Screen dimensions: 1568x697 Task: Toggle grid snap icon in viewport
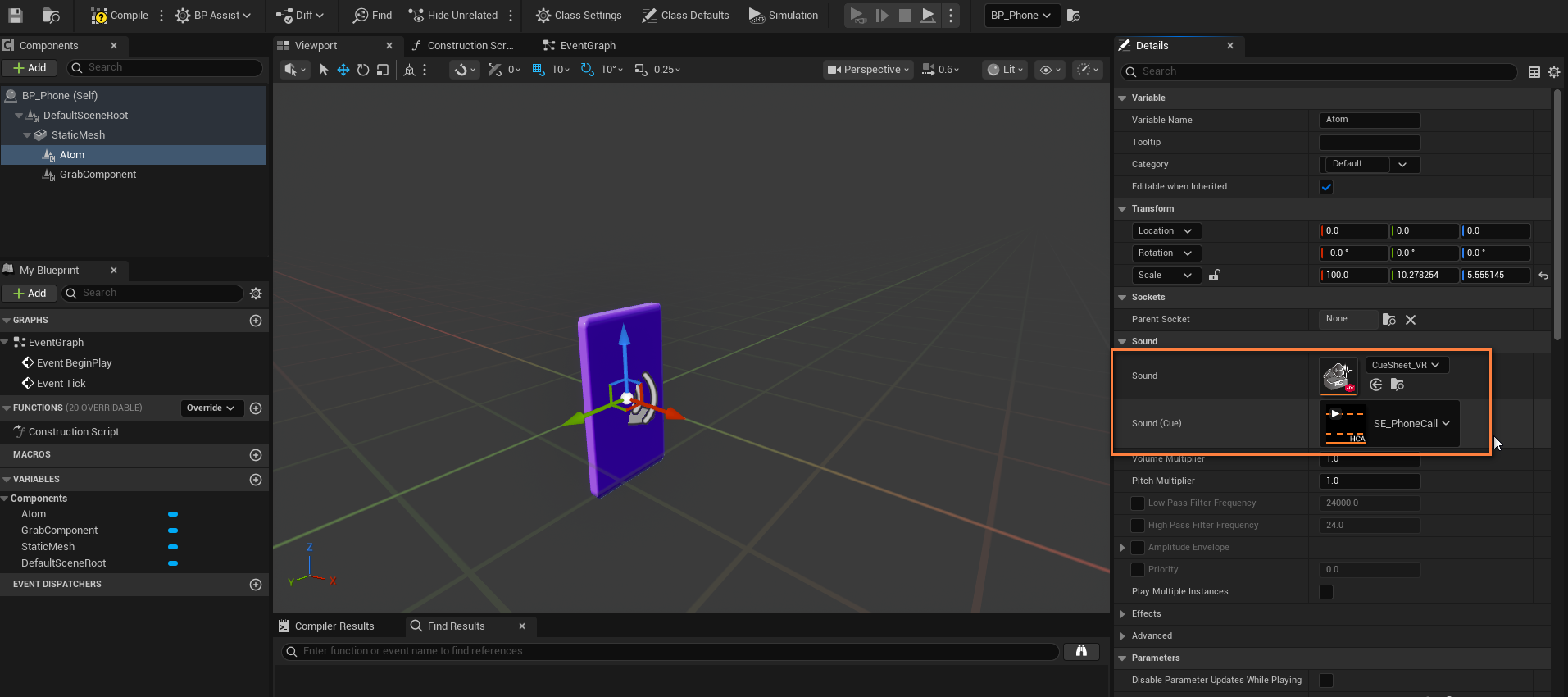539,70
